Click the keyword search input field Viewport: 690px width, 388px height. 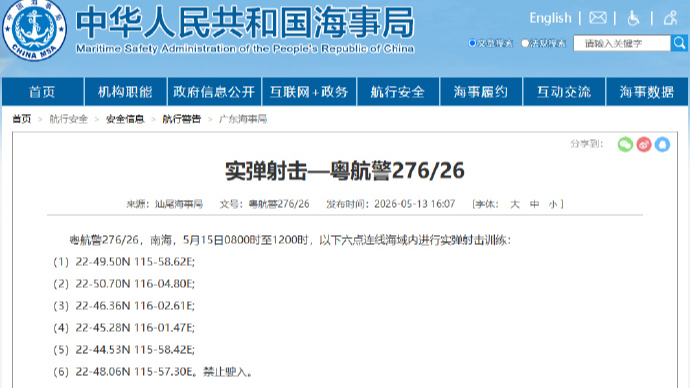point(622,43)
